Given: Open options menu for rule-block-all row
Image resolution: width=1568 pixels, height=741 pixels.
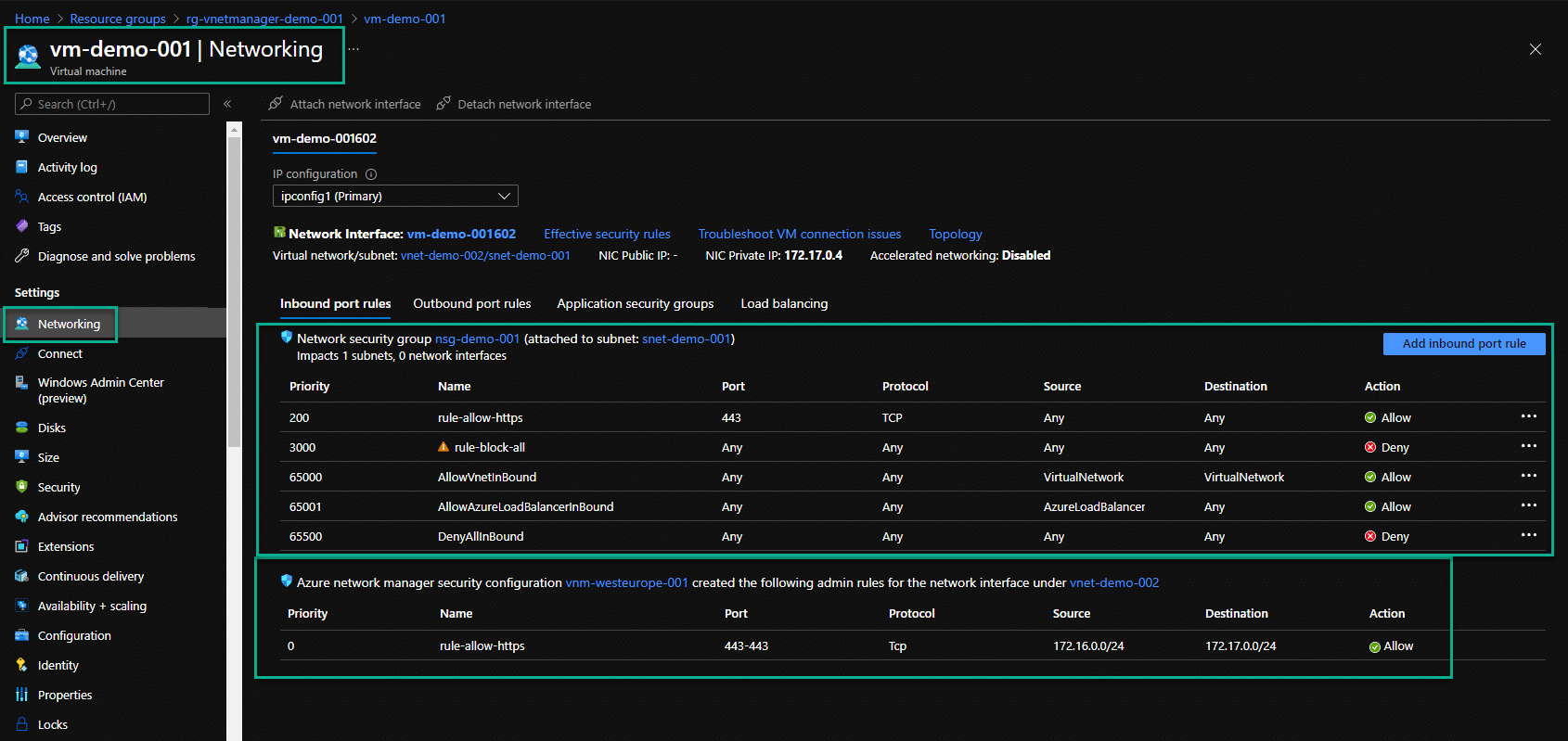Looking at the screenshot, I should click(1529, 446).
